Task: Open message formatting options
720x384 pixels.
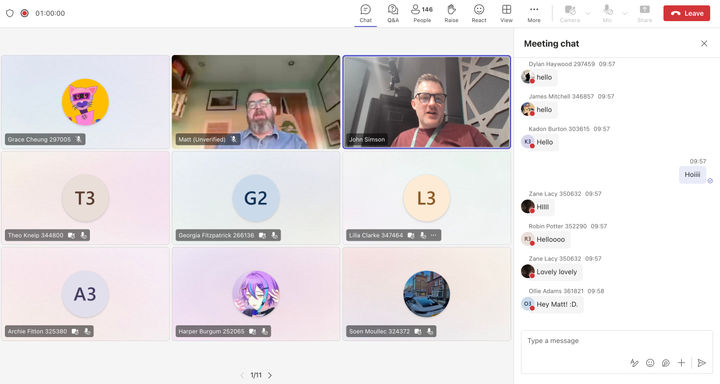Action: click(634, 363)
